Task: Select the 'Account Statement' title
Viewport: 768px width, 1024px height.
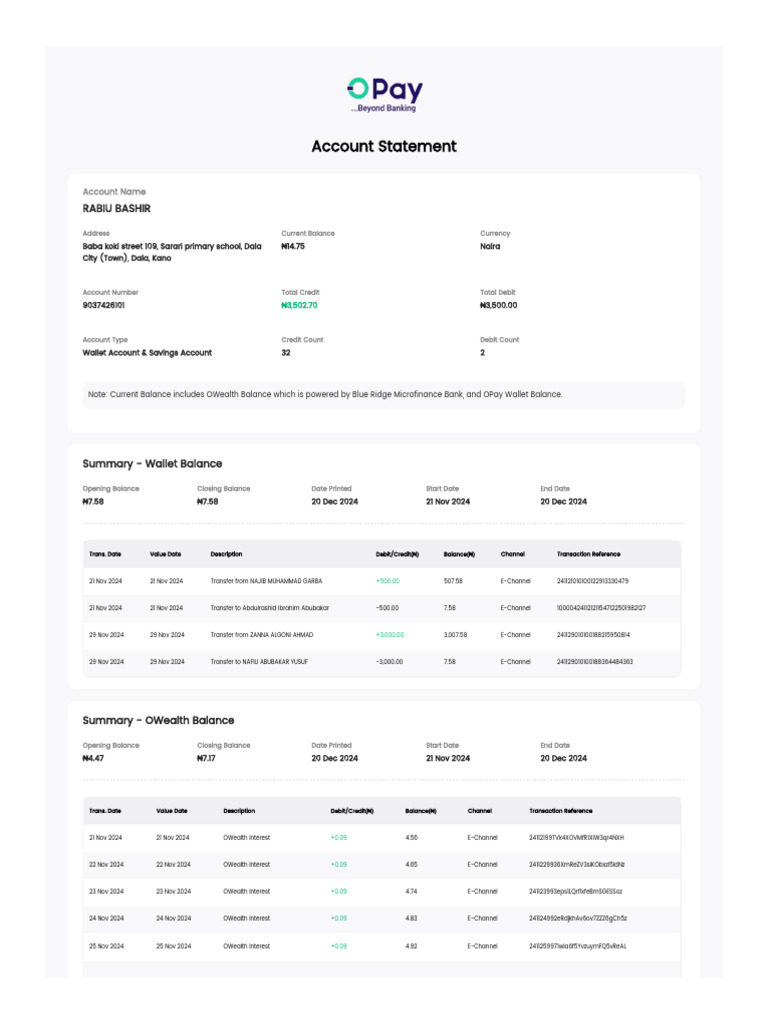Action: [x=384, y=146]
